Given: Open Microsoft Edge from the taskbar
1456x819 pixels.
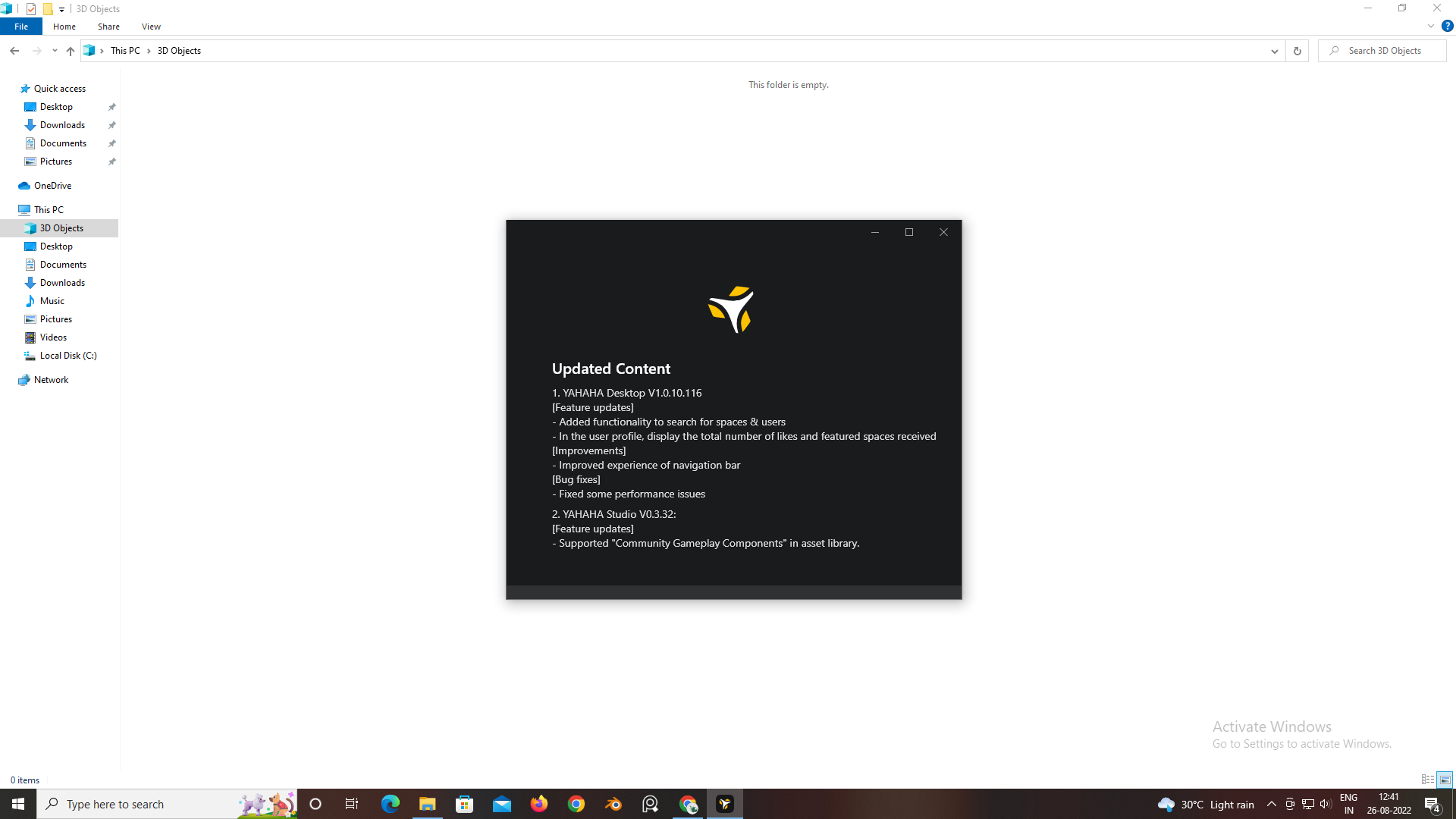Looking at the screenshot, I should tap(390, 803).
